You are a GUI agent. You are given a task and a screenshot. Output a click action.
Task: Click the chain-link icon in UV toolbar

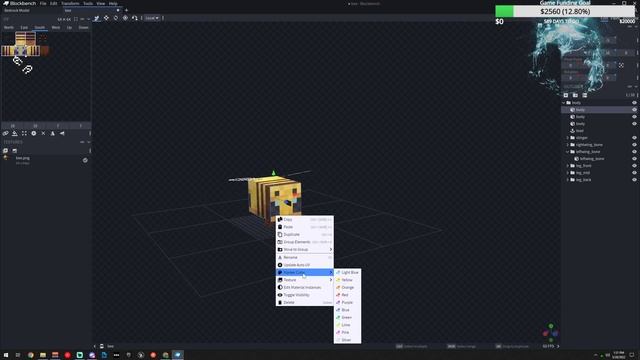pos(5,133)
